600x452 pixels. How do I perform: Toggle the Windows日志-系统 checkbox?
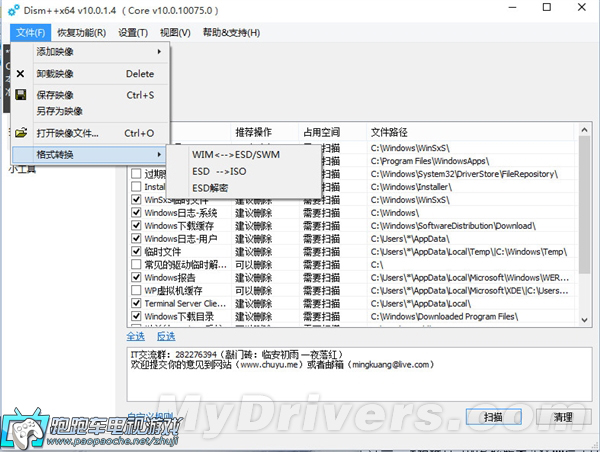136,213
